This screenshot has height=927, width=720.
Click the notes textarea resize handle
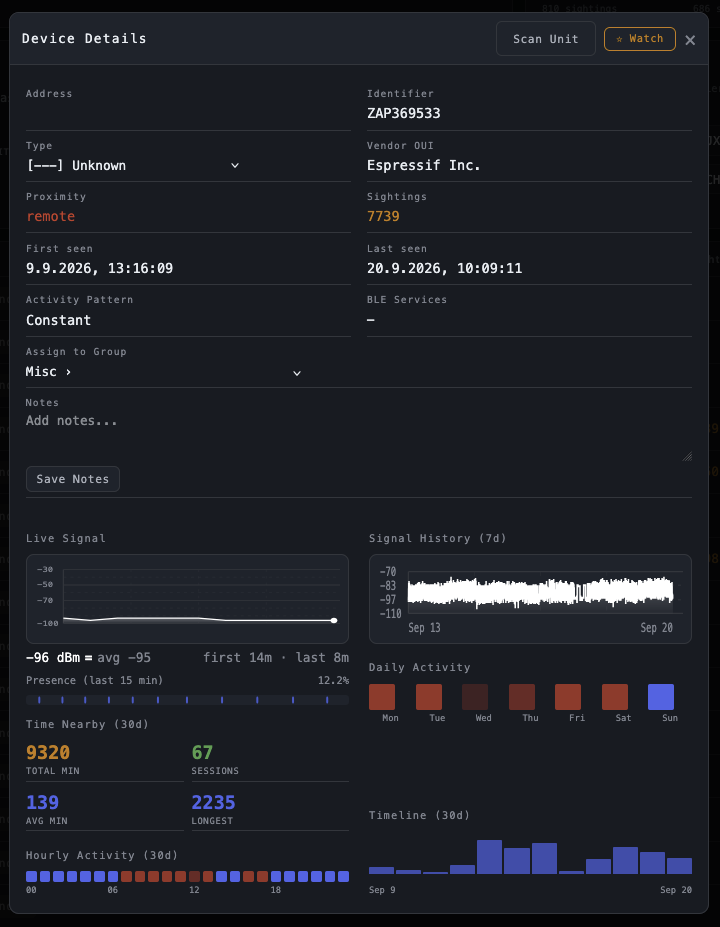click(687, 456)
